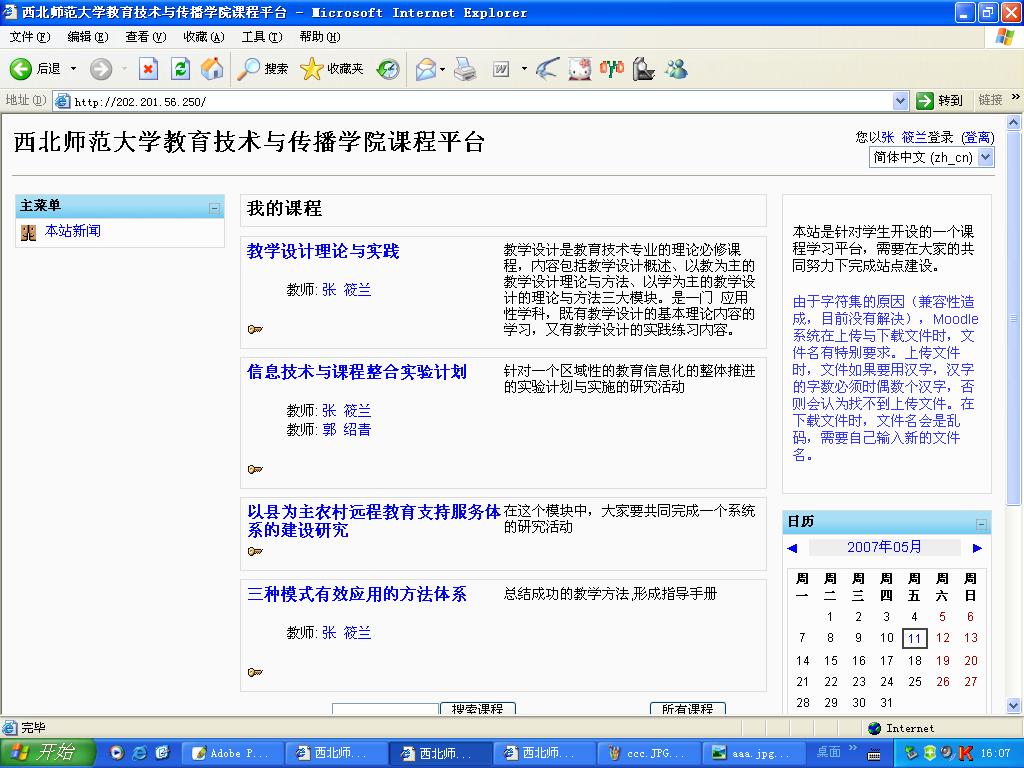Open the 文件(F) menu
Viewport: 1024px width, 768px height.
click(29, 37)
